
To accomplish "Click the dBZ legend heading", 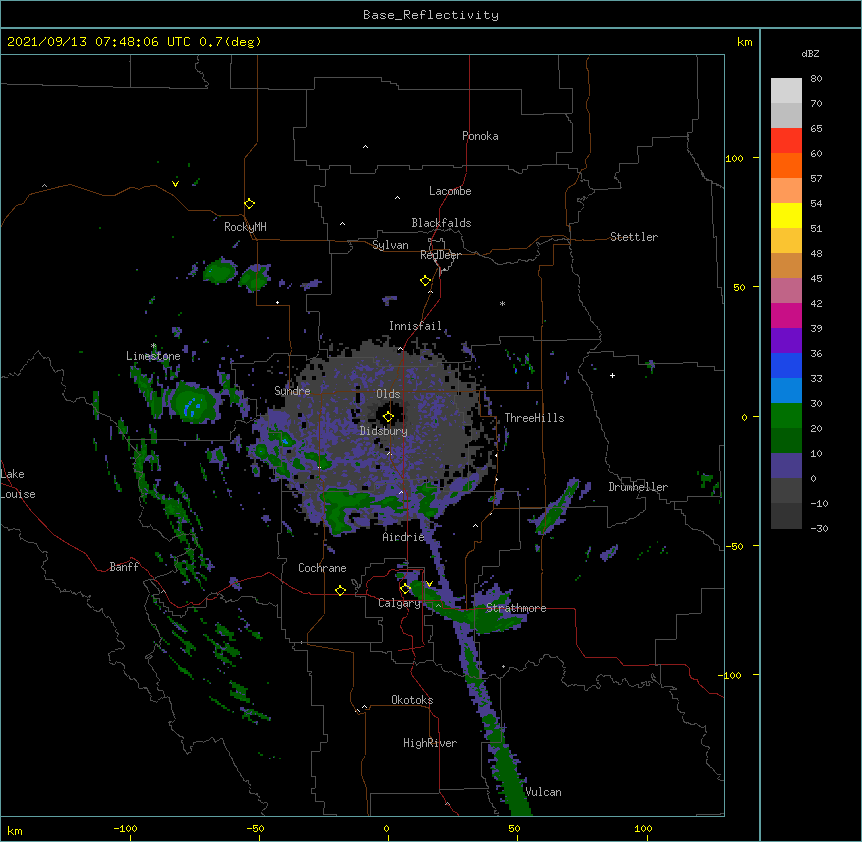I will click(x=810, y=54).
